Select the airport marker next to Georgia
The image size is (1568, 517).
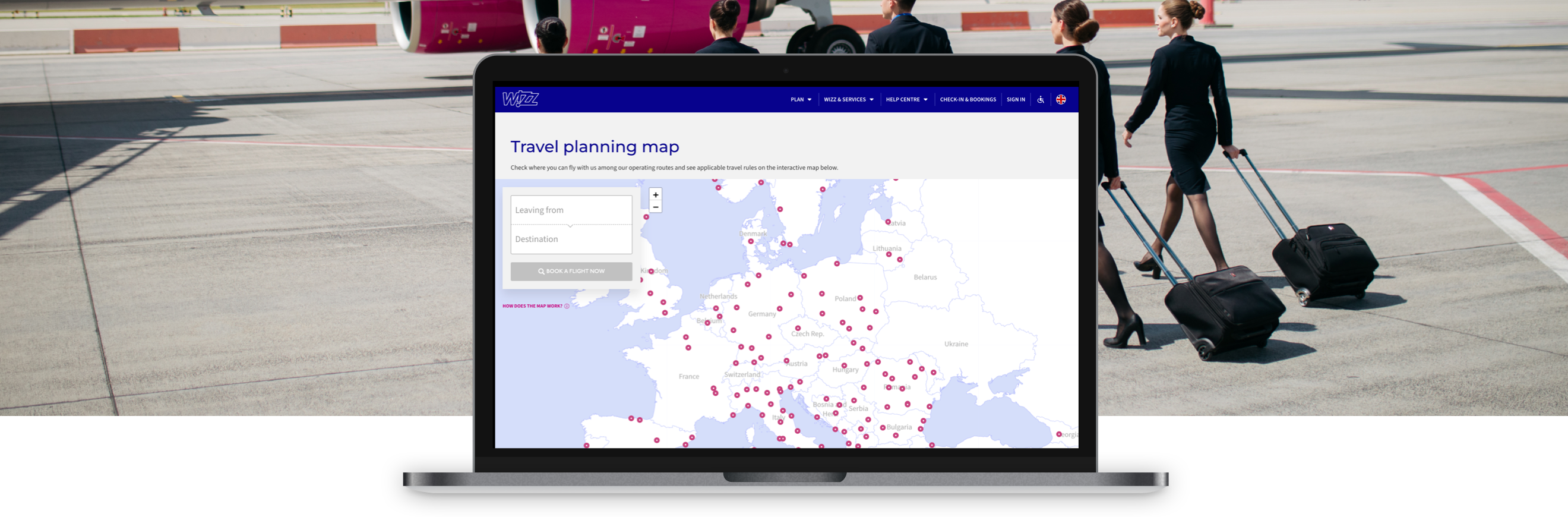1059,434
